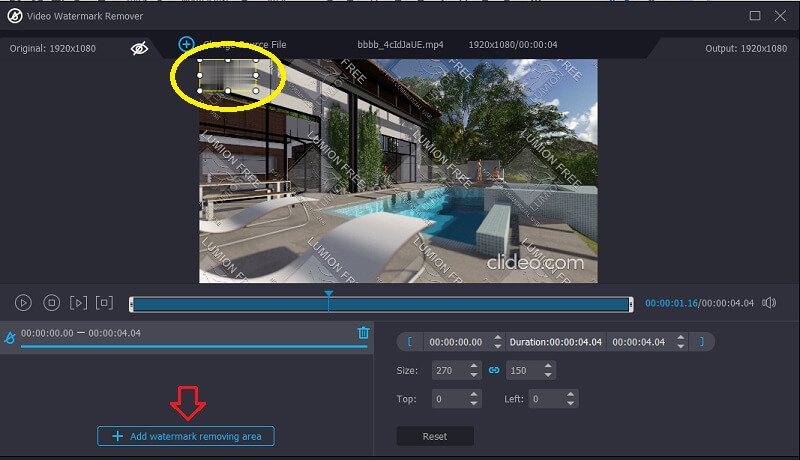Click inside the timeline progress bar
This screenshot has width=800, height=460.
tap(450, 304)
